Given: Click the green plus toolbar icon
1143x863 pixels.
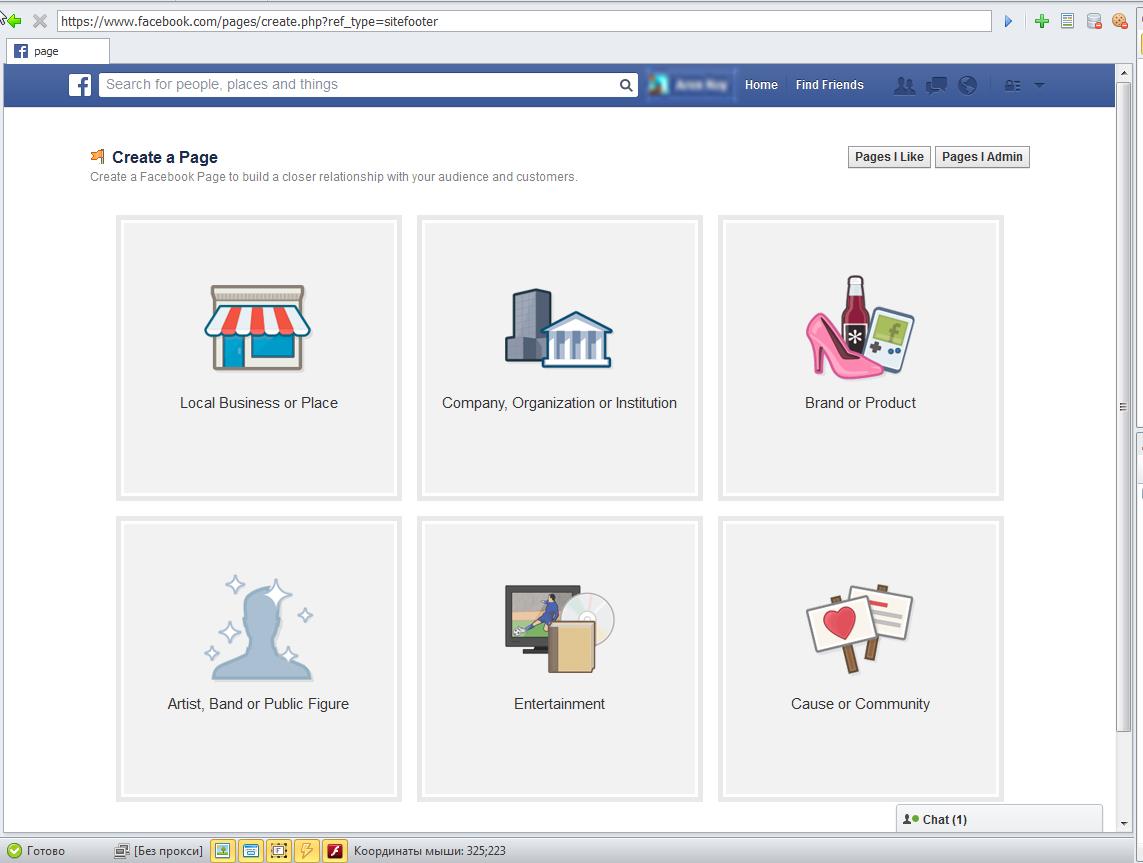Looking at the screenshot, I should click(x=1042, y=21).
